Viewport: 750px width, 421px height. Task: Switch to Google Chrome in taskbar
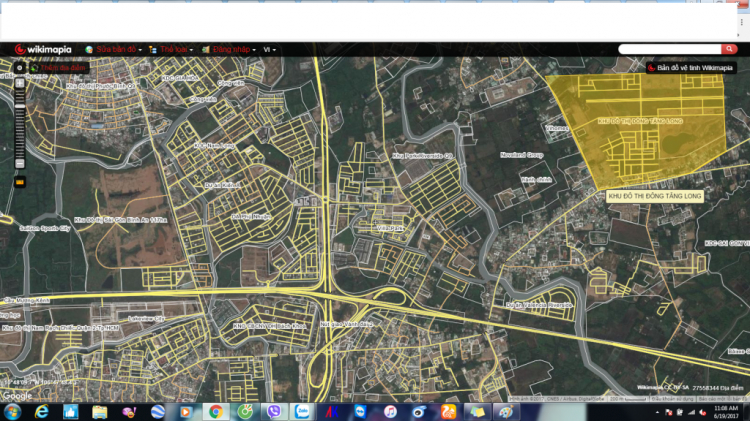tap(215, 412)
